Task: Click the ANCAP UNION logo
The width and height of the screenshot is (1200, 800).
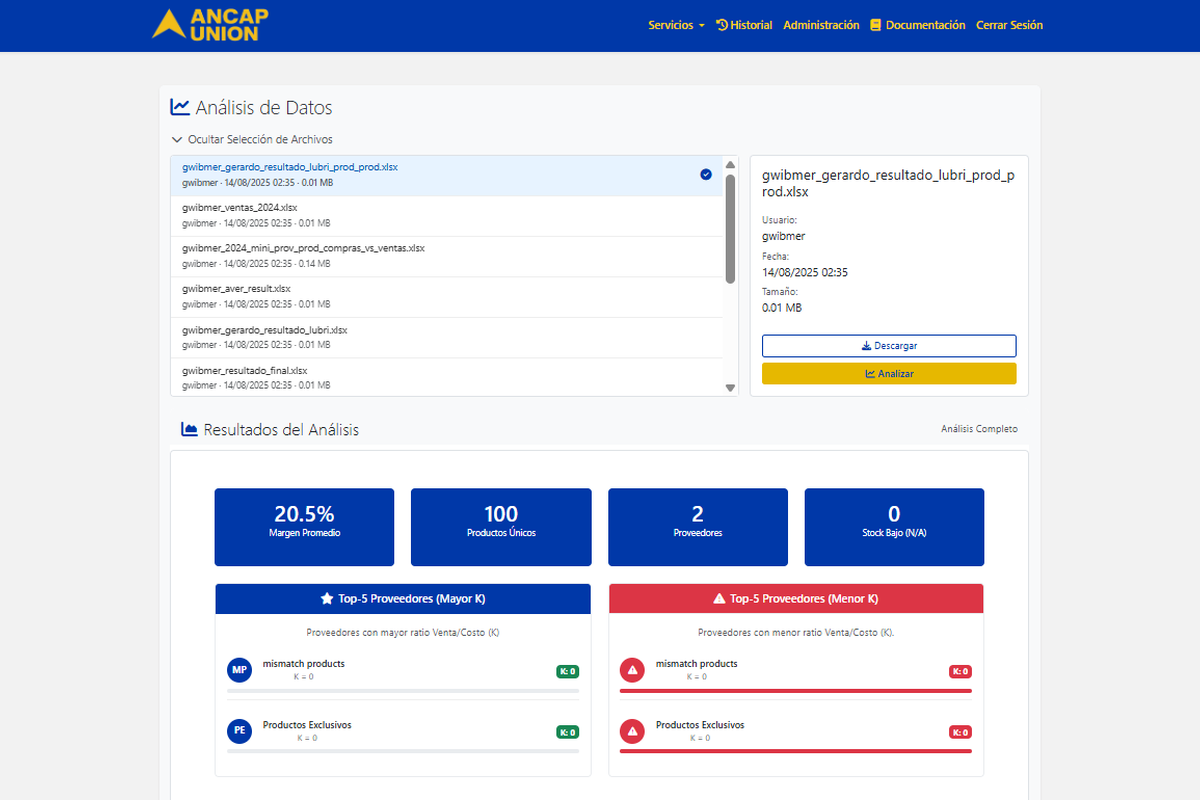Action: [209, 25]
